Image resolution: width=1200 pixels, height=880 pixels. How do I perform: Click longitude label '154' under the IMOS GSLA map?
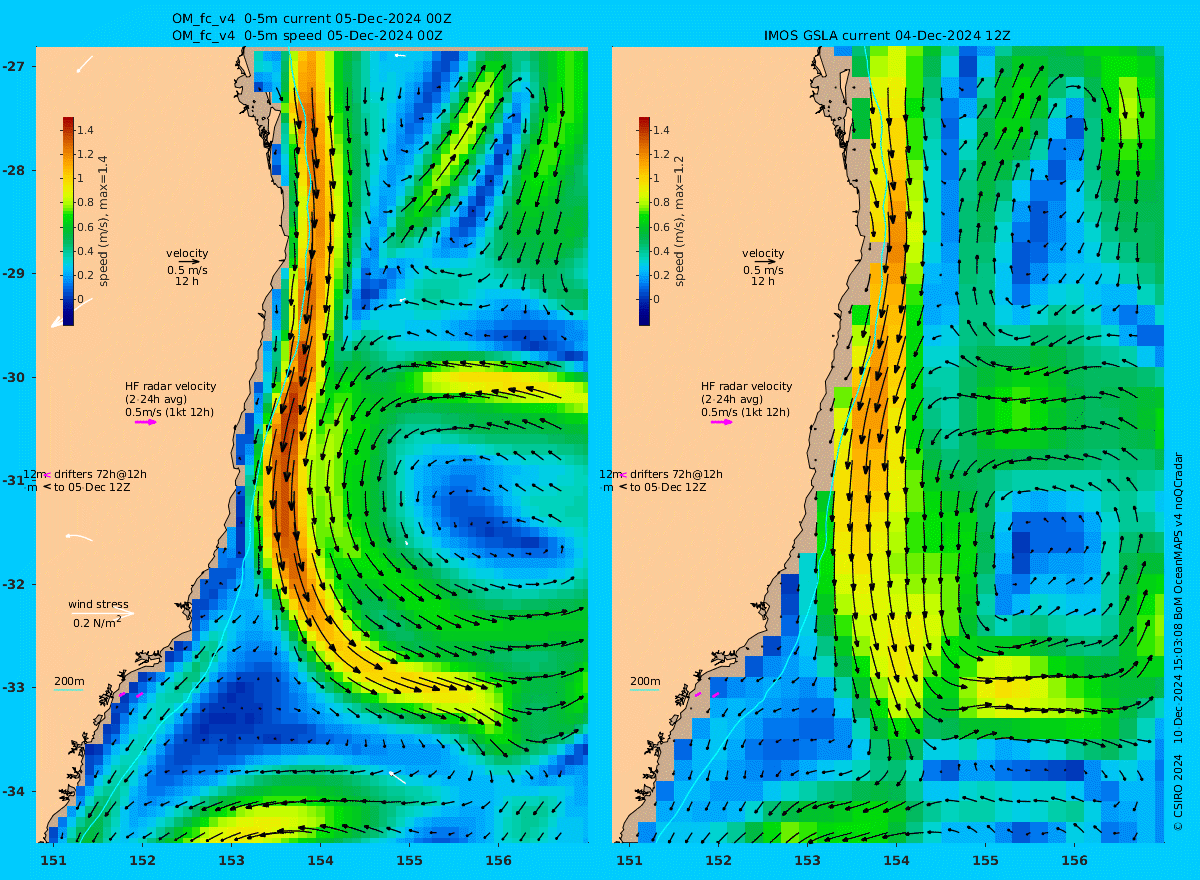[x=896, y=860]
